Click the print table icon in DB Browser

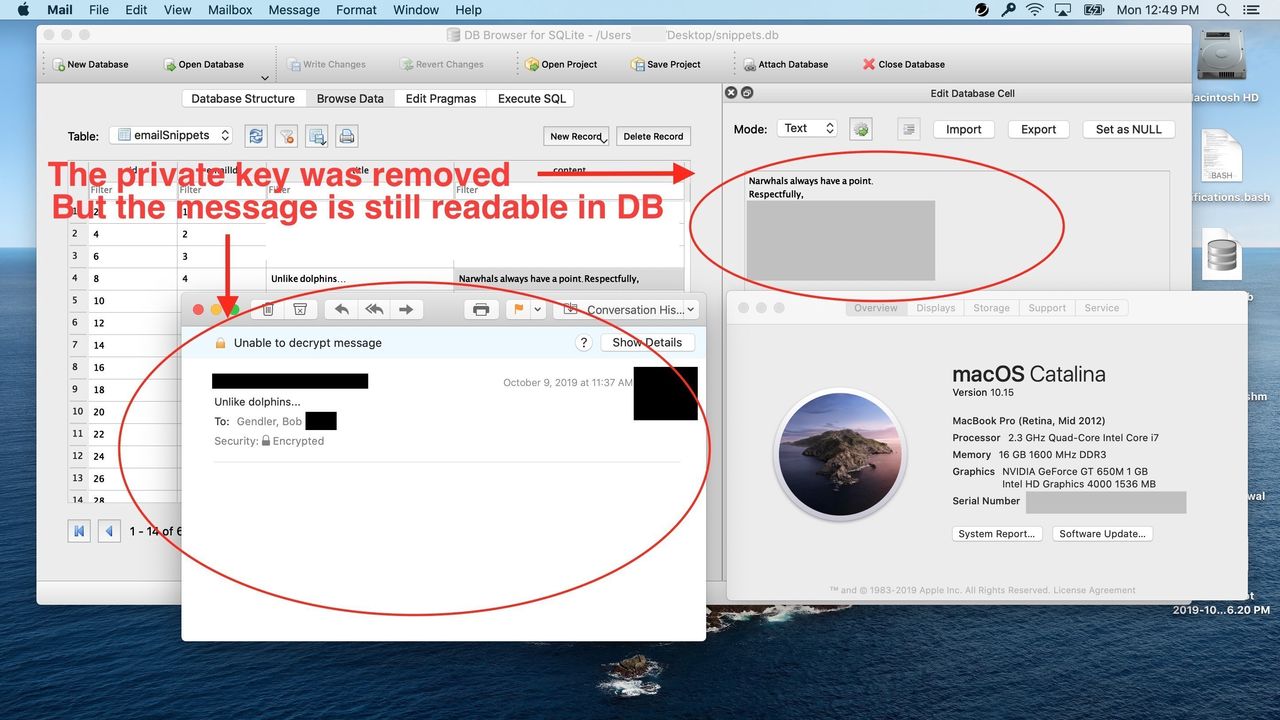[346, 136]
